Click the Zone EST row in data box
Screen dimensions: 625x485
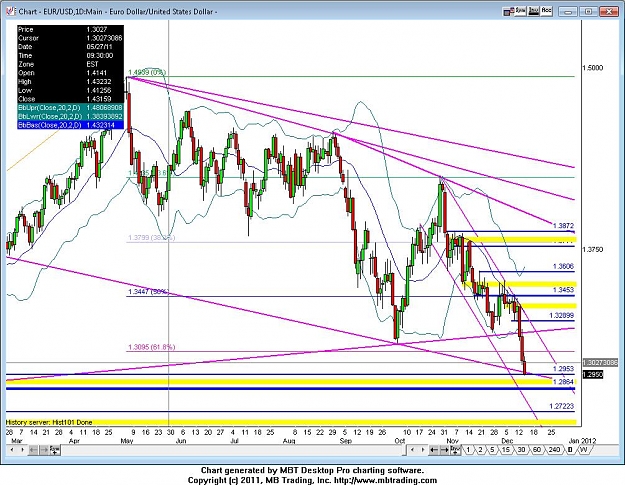point(70,64)
